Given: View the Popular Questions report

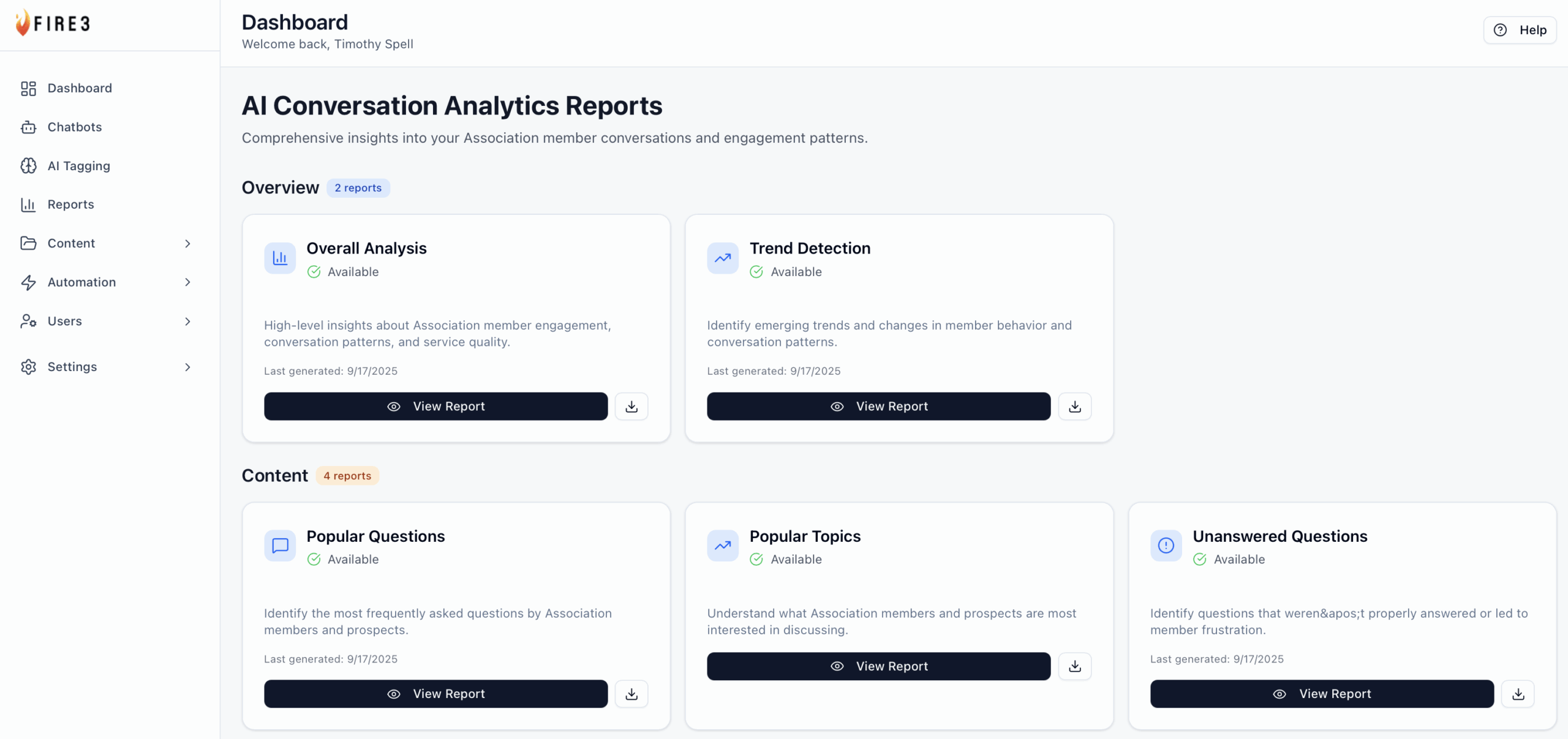Looking at the screenshot, I should 435,694.
